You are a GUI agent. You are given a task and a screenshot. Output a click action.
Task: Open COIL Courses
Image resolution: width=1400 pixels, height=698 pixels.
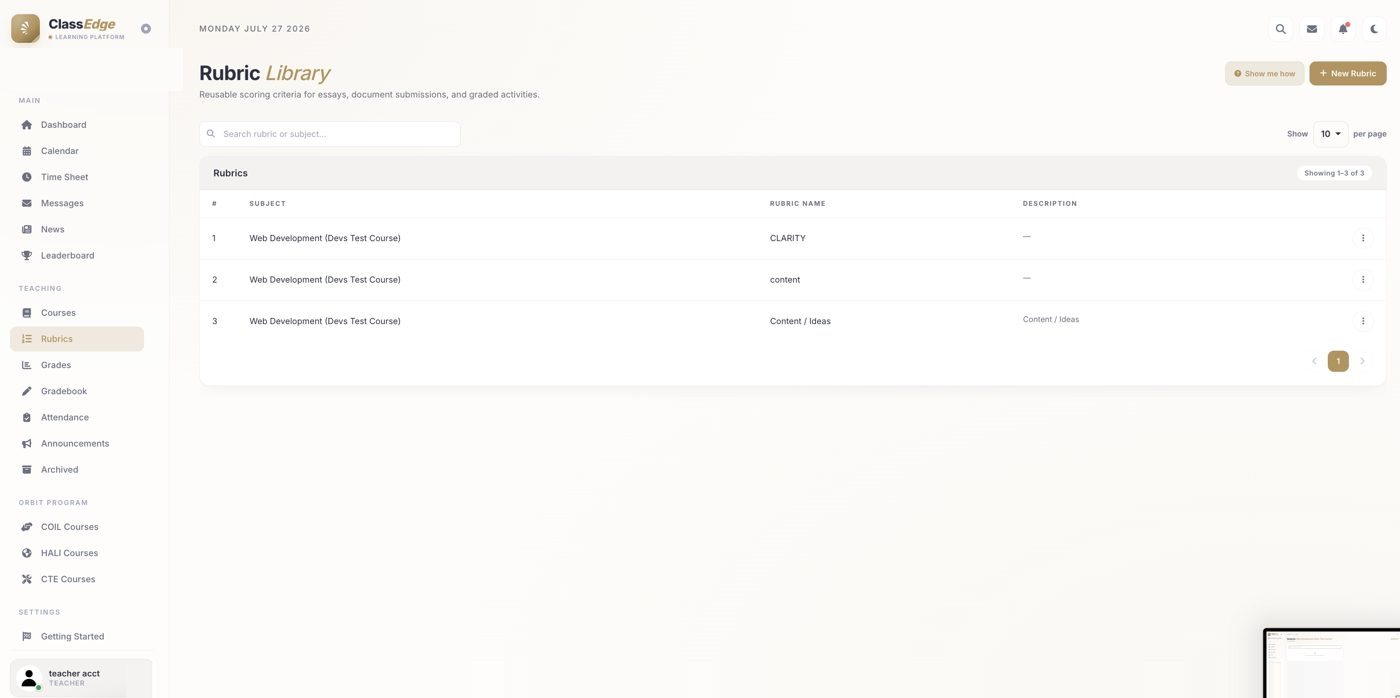point(77,527)
